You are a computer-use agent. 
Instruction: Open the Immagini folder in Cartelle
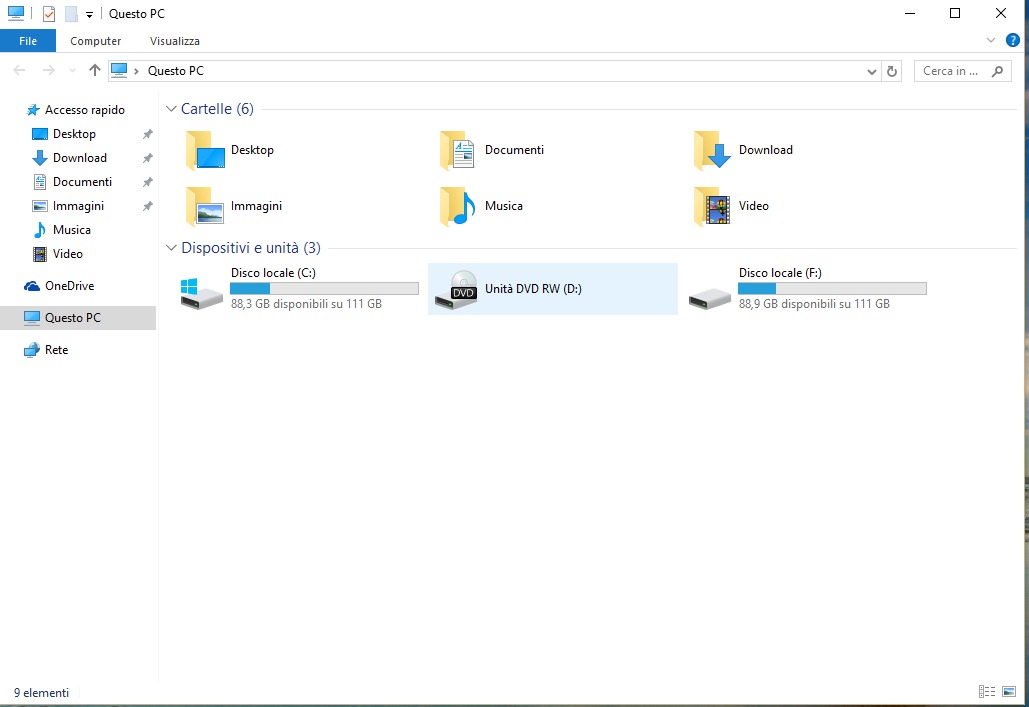(x=234, y=206)
